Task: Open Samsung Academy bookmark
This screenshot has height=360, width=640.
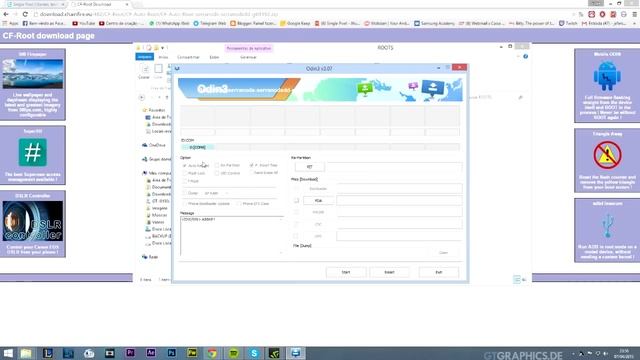Action: tap(434, 23)
